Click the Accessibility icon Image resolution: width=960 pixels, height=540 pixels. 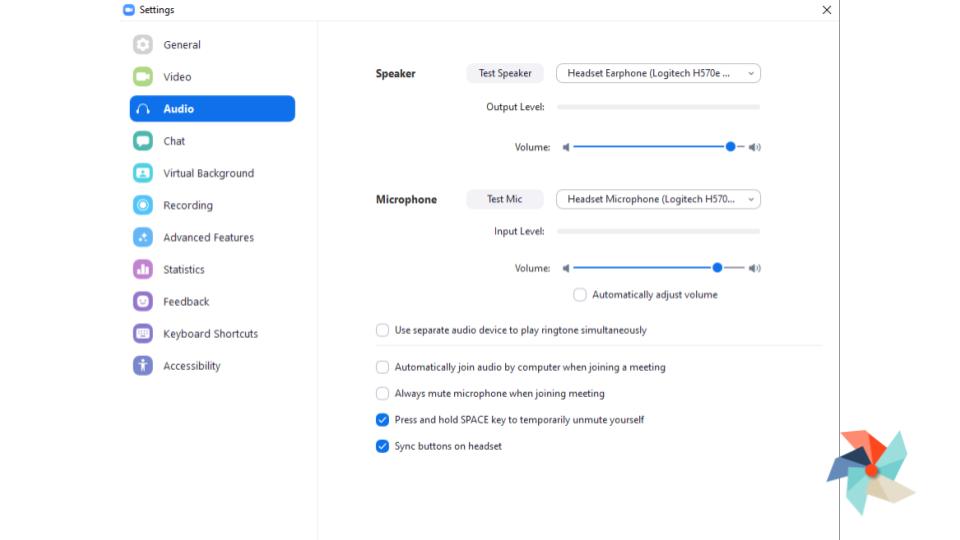143,366
